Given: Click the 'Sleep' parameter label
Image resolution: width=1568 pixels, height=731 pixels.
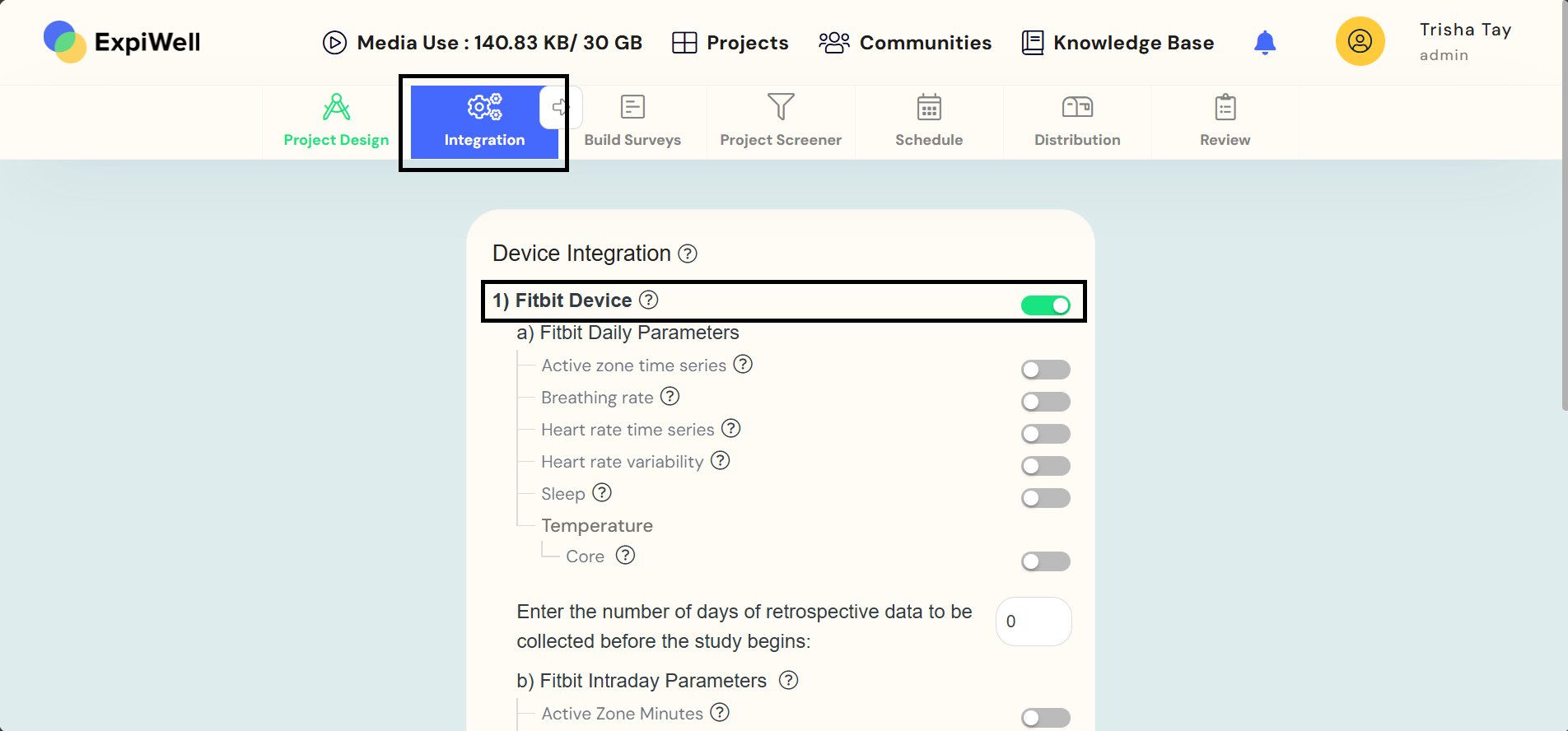Looking at the screenshot, I should pyautogui.click(x=563, y=494).
